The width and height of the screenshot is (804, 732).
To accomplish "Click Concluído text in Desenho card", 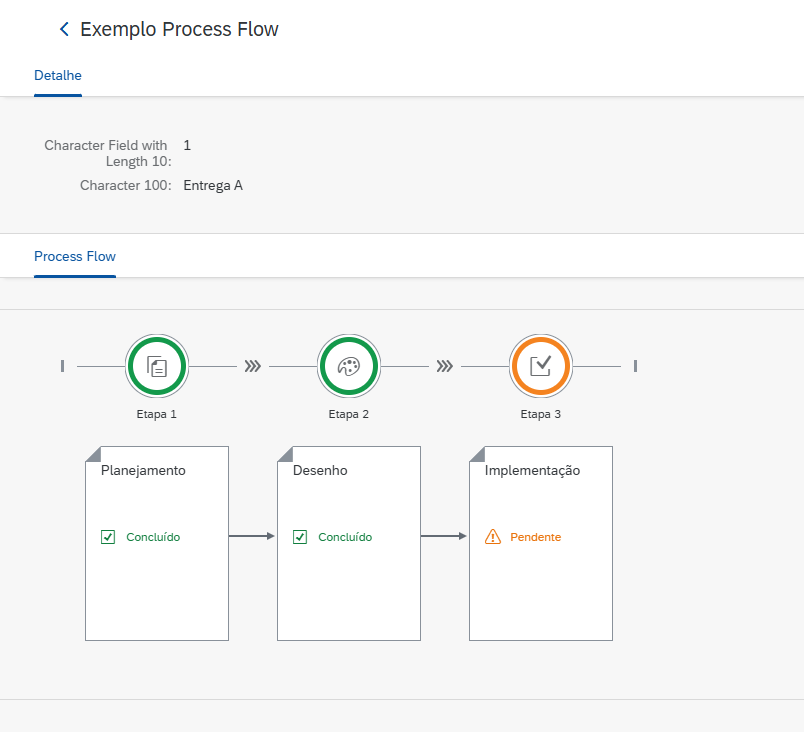I will [345, 537].
